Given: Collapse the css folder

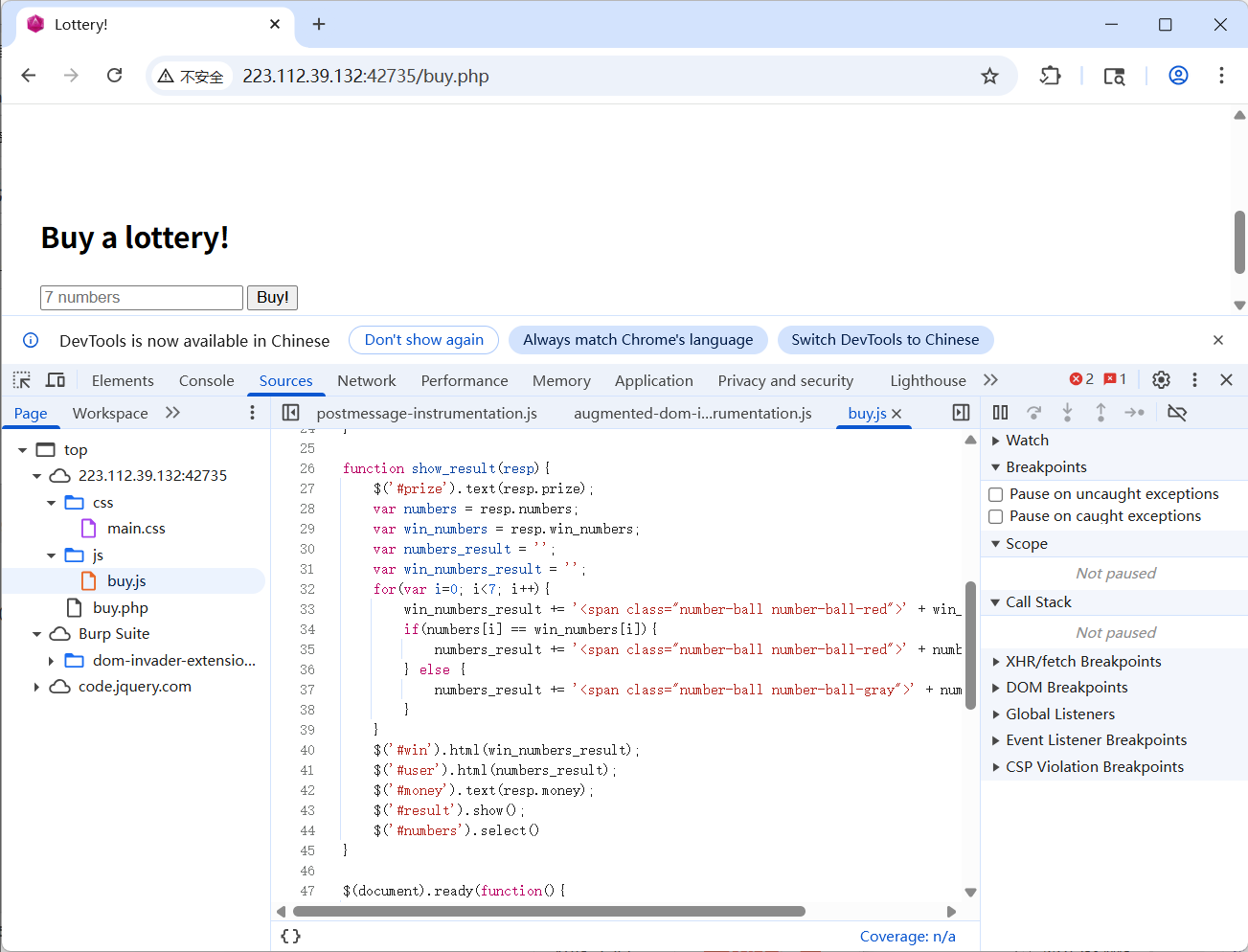Looking at the screenshot, I should (51, 502).
